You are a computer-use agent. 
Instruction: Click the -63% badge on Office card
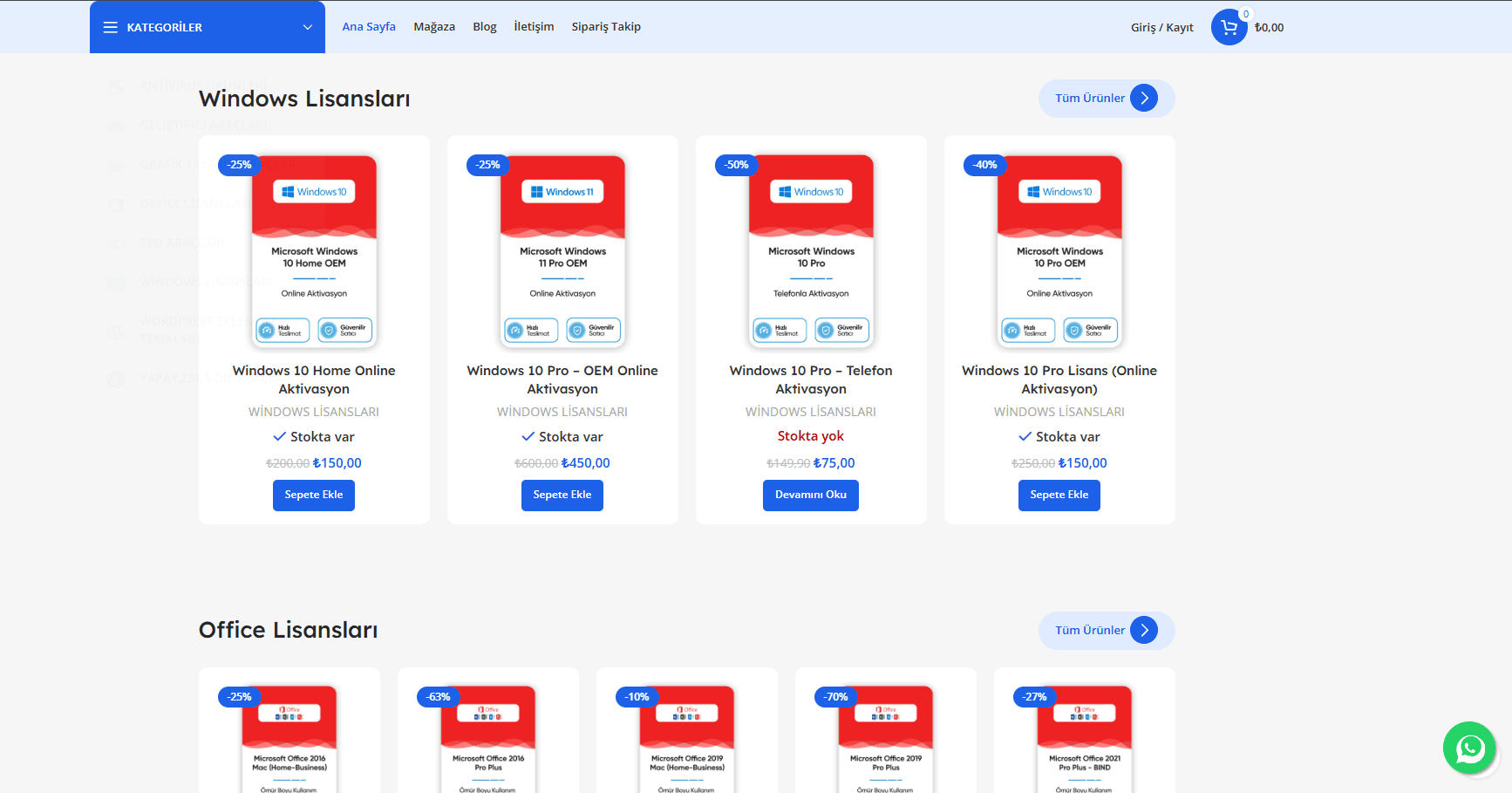439,697
